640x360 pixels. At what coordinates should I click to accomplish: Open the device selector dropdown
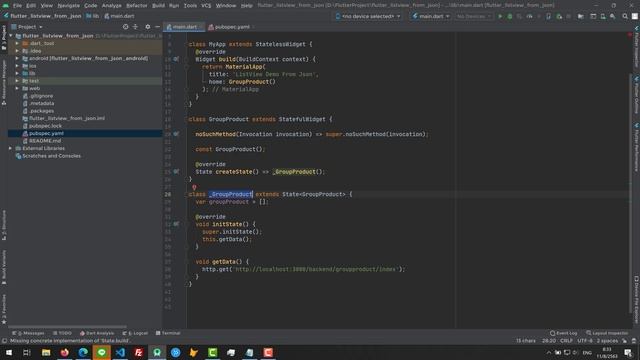click(x=368, y=16)
